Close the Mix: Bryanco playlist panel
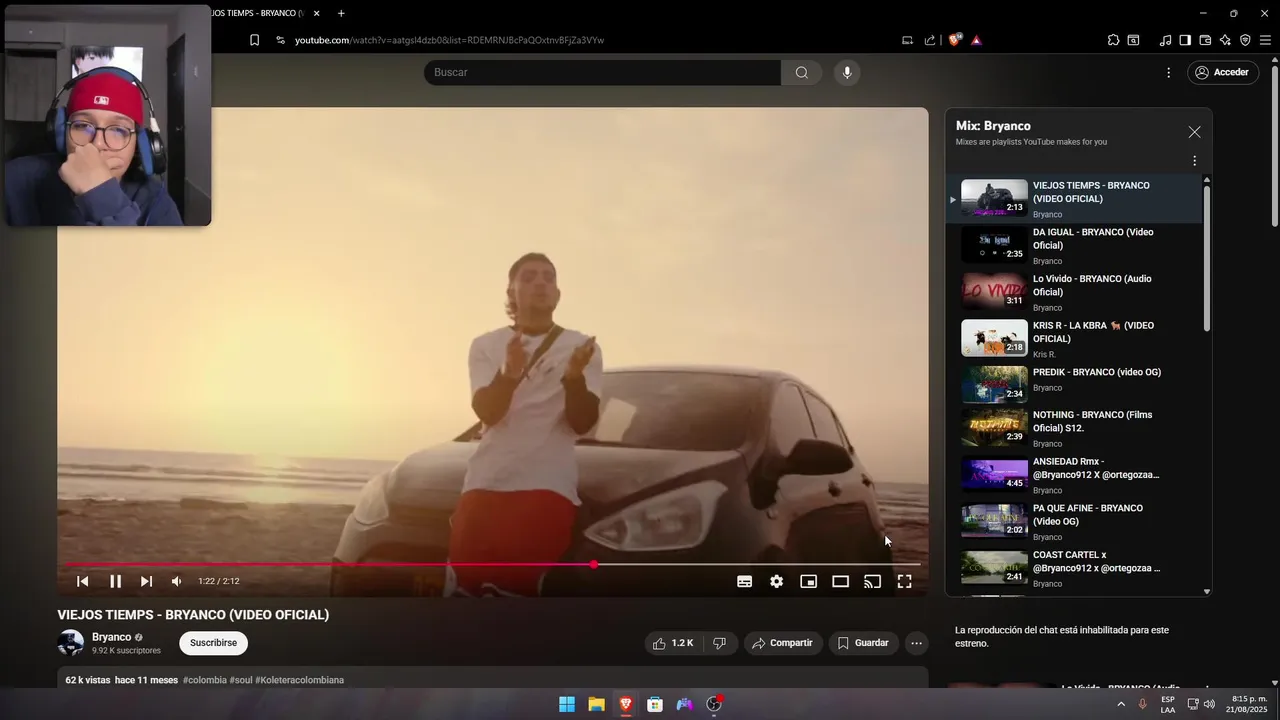This screenshot has height=720, width=1280. pyautogui.click(x=1194, y=132)
